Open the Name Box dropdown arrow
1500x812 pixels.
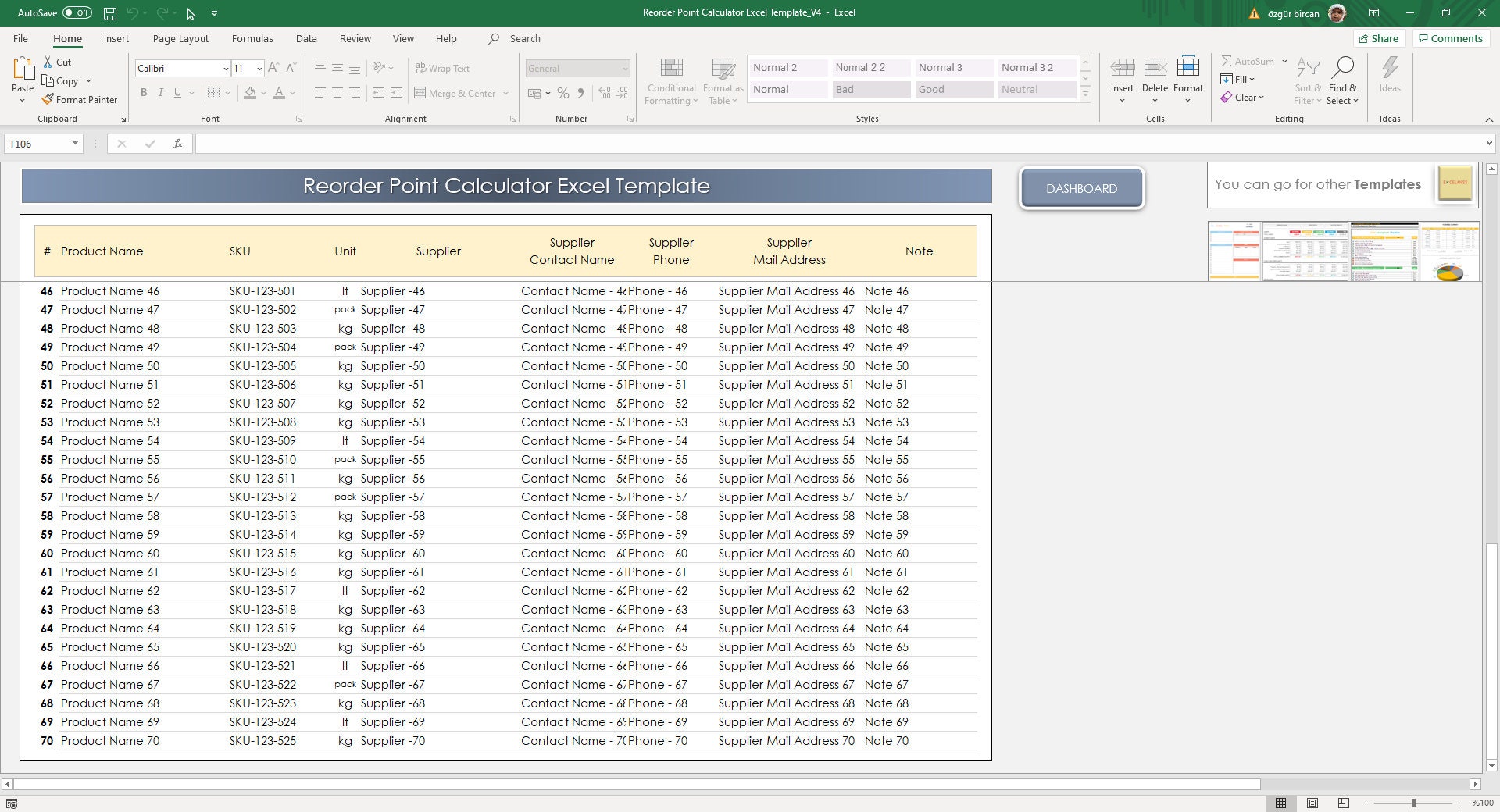pyautogui.click(x=75, y=144)
